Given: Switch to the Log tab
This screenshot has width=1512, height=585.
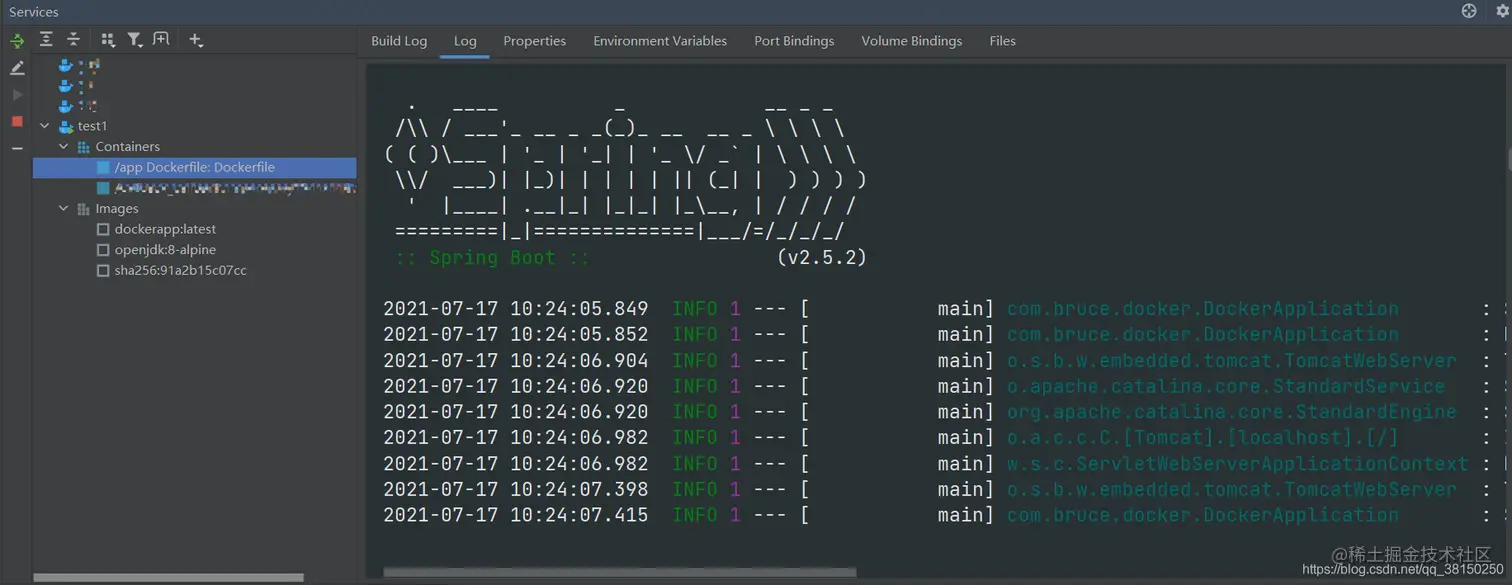Looking at the screenshot, I should pos(465,41).
